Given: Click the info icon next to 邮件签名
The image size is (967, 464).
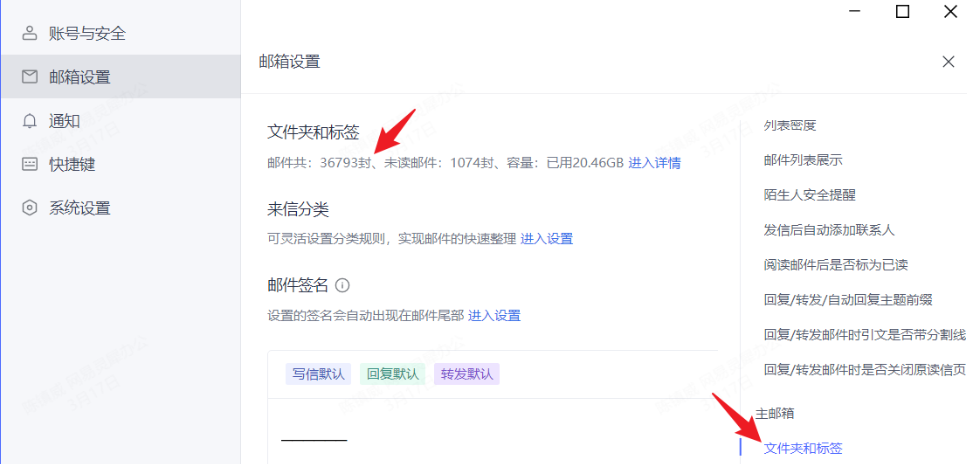Looking at the screenshot, I should (x=342, y=285).
